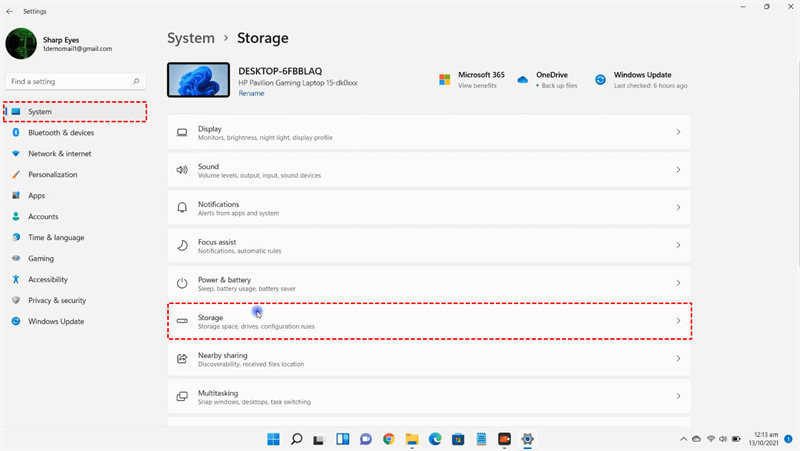
Task: Click the desktop wallpaper device thumbnail
Action: pyautogui.click(x=198, y=80)
